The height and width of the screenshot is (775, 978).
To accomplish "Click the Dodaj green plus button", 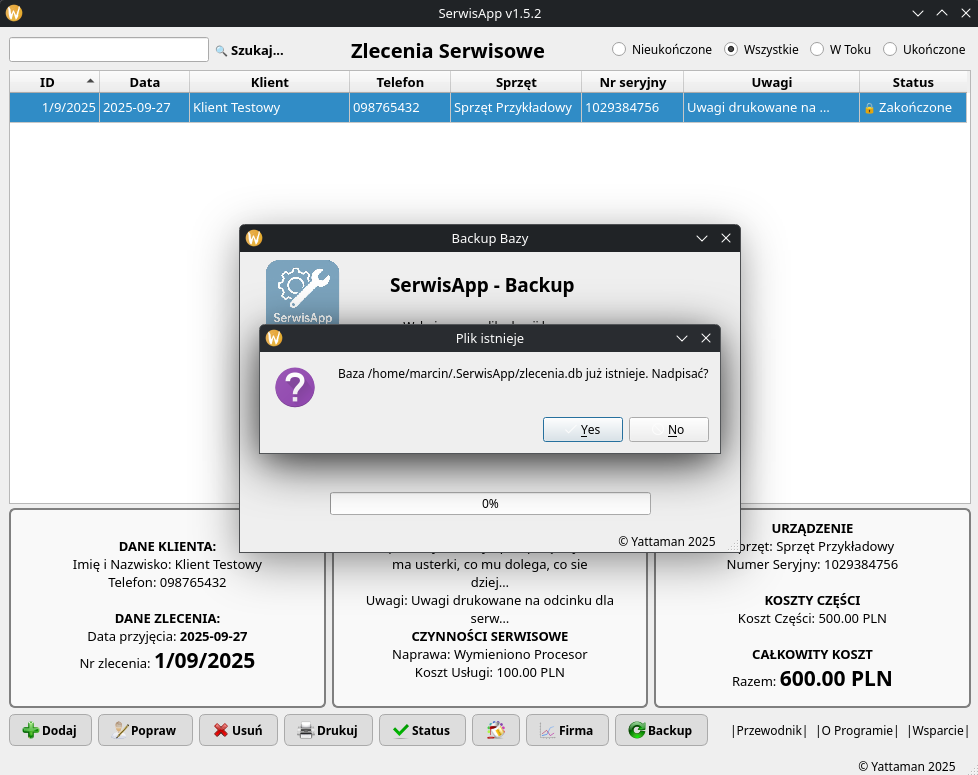I will [x=51, y=730].
